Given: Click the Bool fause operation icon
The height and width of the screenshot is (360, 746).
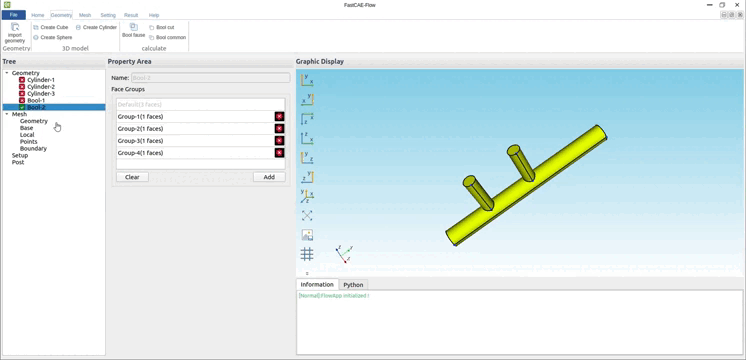Looking at the screenshot, I should pyautogui.click(x=134, y=27).
